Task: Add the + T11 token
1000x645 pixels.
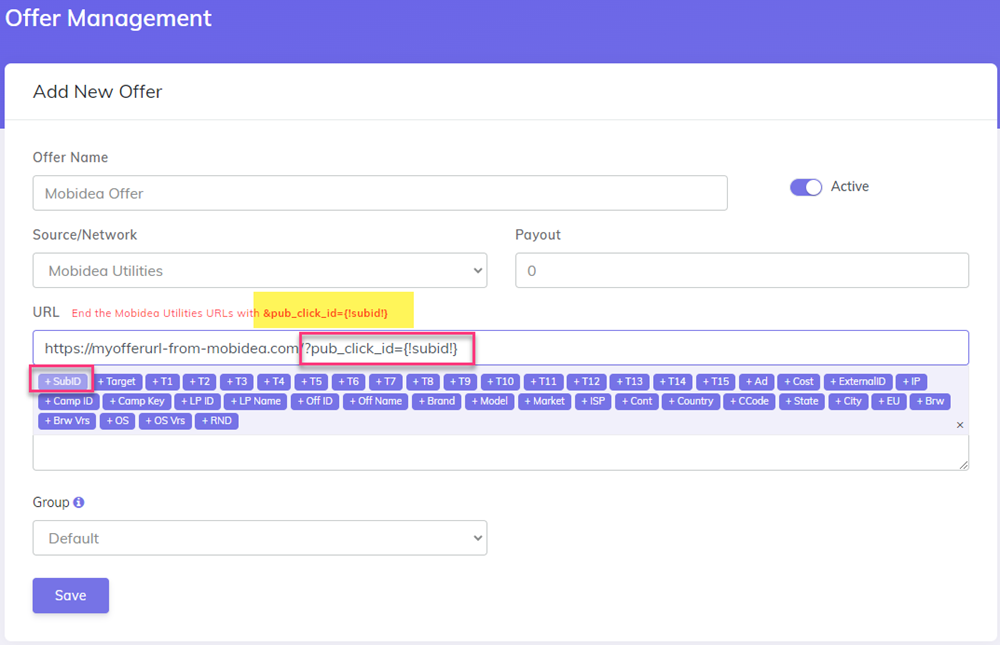Action: tap(543, 382)
